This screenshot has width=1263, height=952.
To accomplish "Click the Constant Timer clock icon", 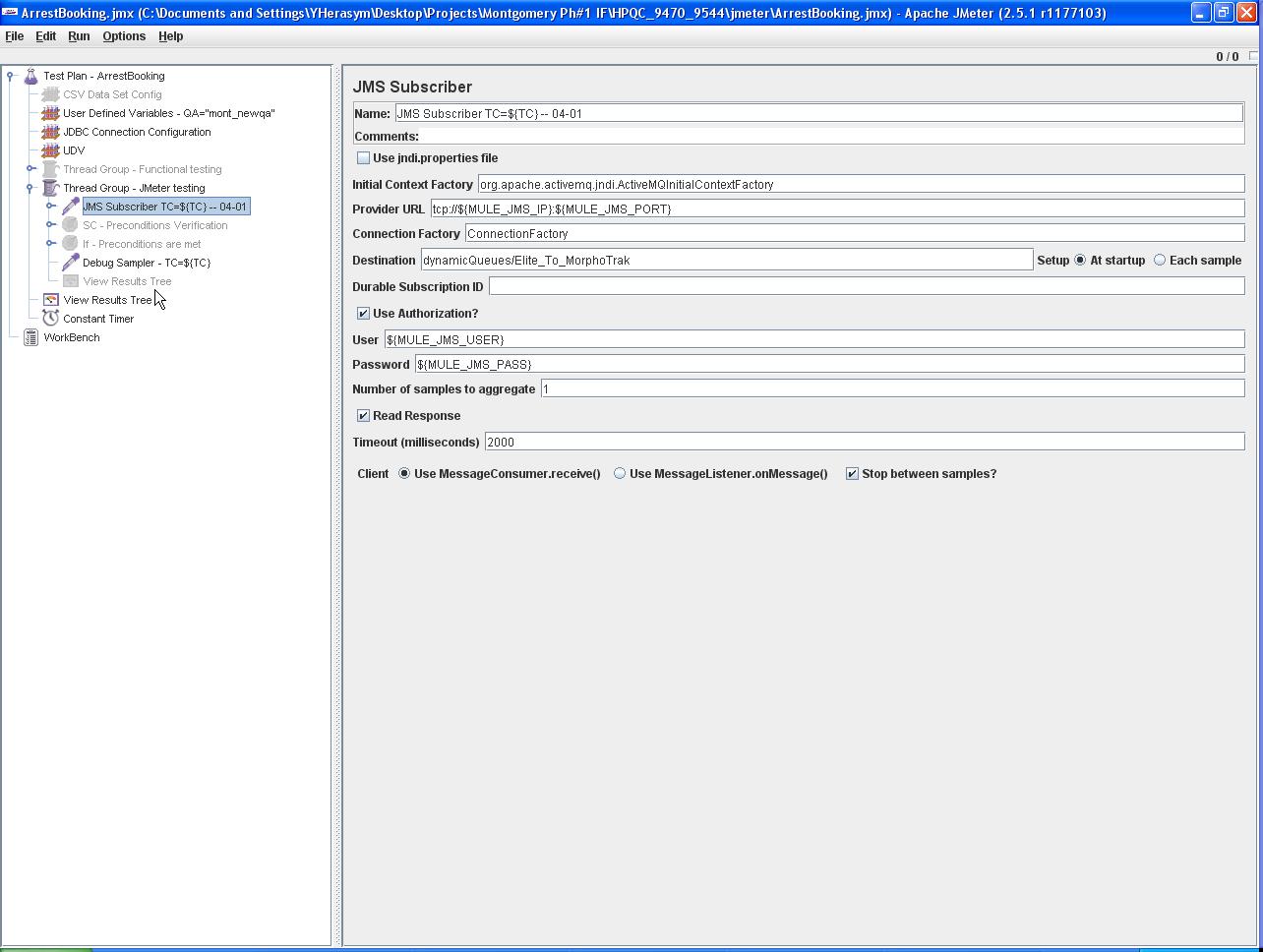I will click(49, 318).
